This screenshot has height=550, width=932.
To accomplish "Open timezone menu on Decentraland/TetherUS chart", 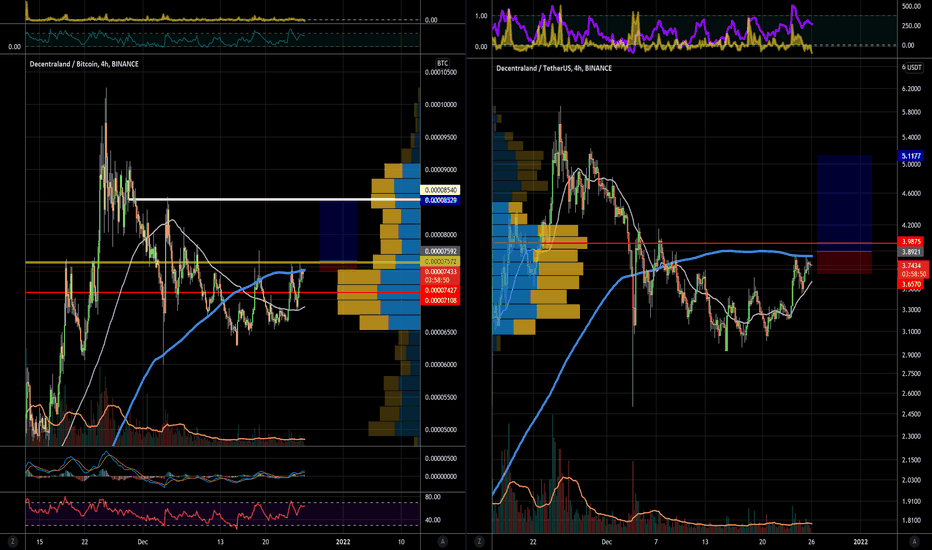I will pyautogui.click(x=480, y=541).
